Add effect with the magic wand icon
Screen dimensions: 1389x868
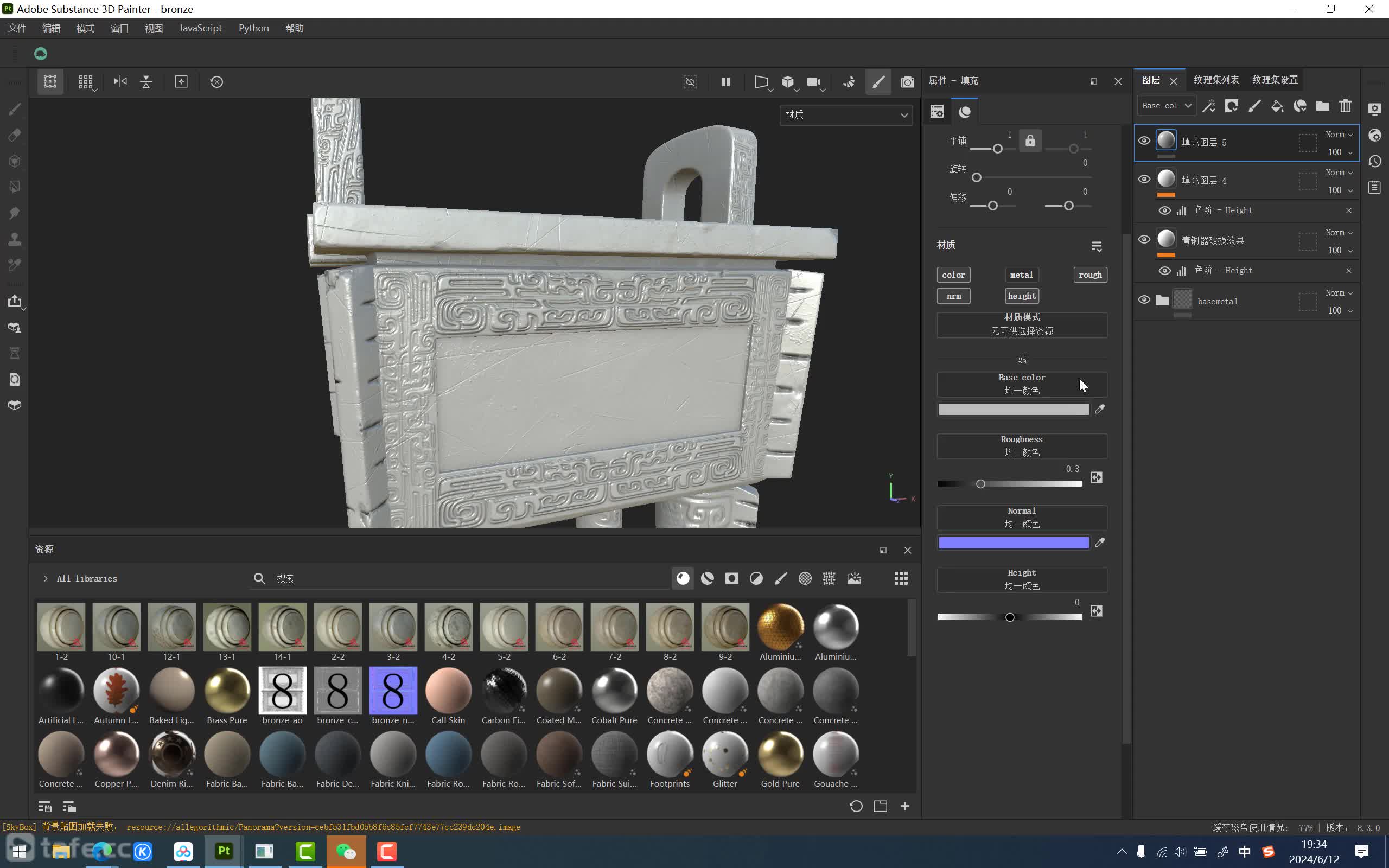tap(1209, 106)
